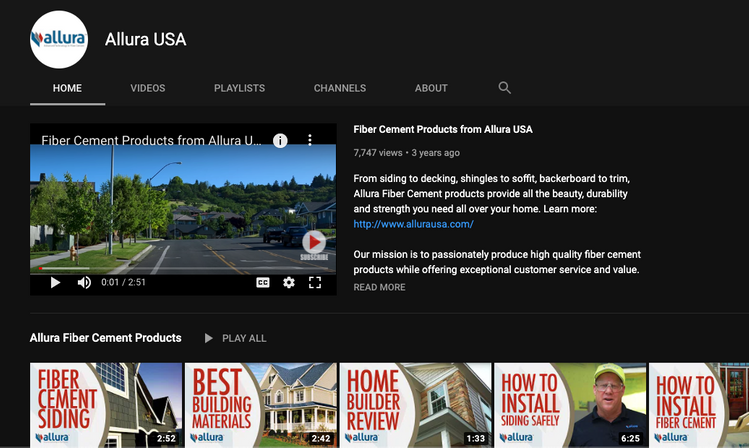Screen dimensions: 749x448
Task: Click the video progress bar
Action: [183, 269]
